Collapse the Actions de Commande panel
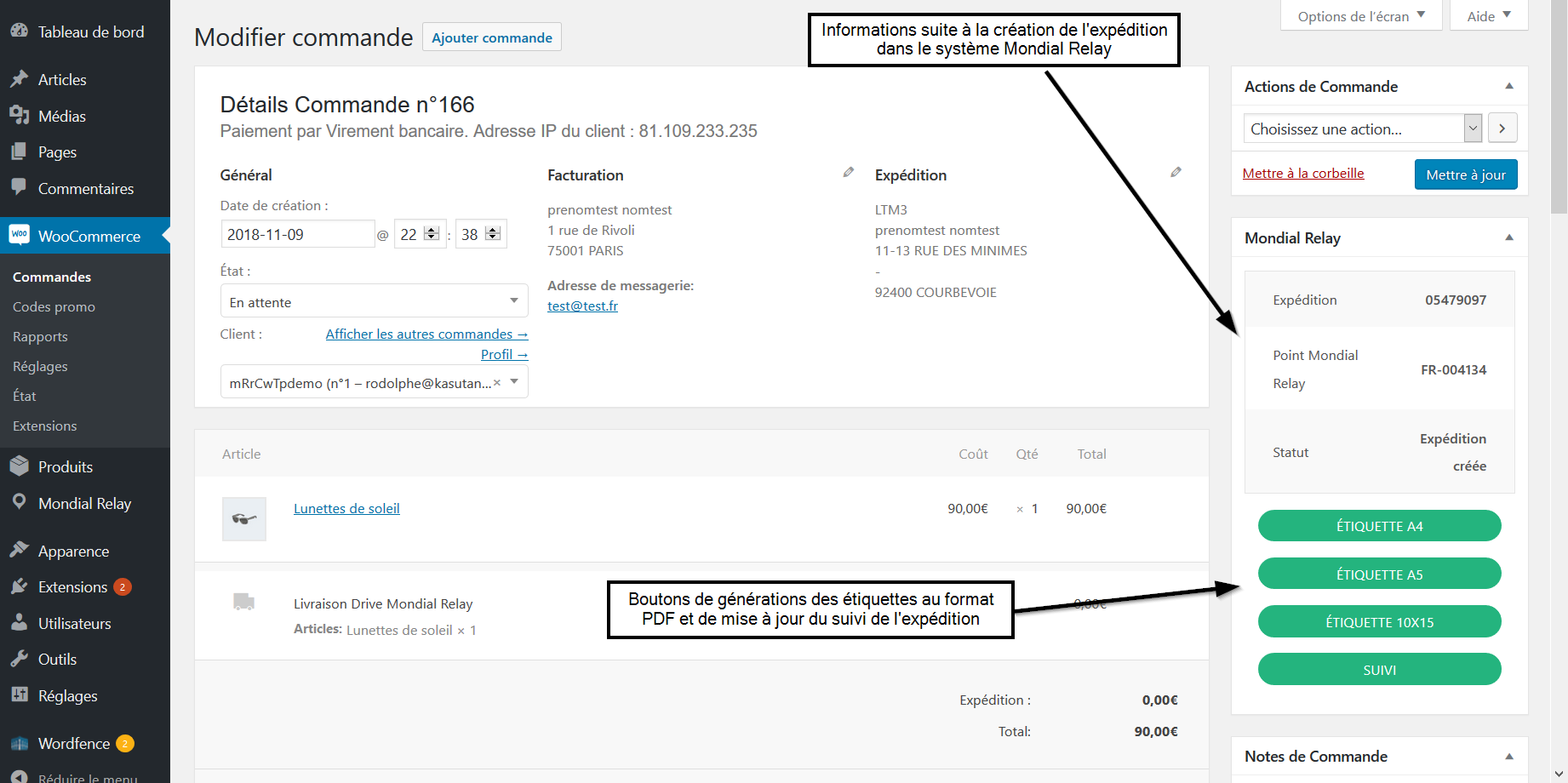This screenshot has height=783, width=1568. [x=1508, y=87]
